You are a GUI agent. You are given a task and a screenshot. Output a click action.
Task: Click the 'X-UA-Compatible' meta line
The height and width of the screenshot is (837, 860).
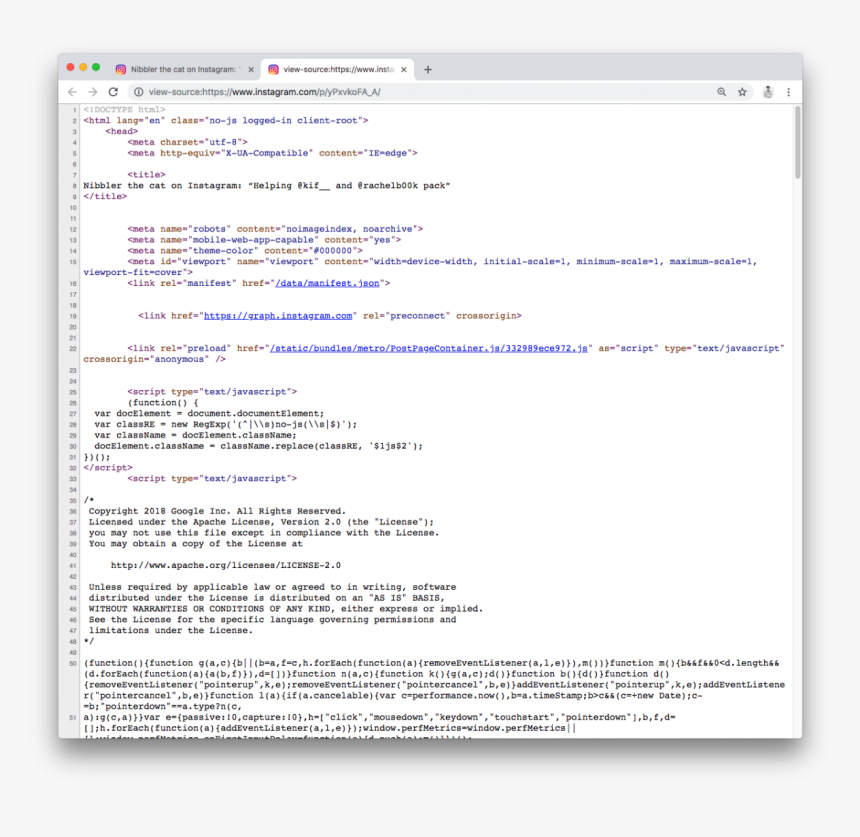point(273,154)
